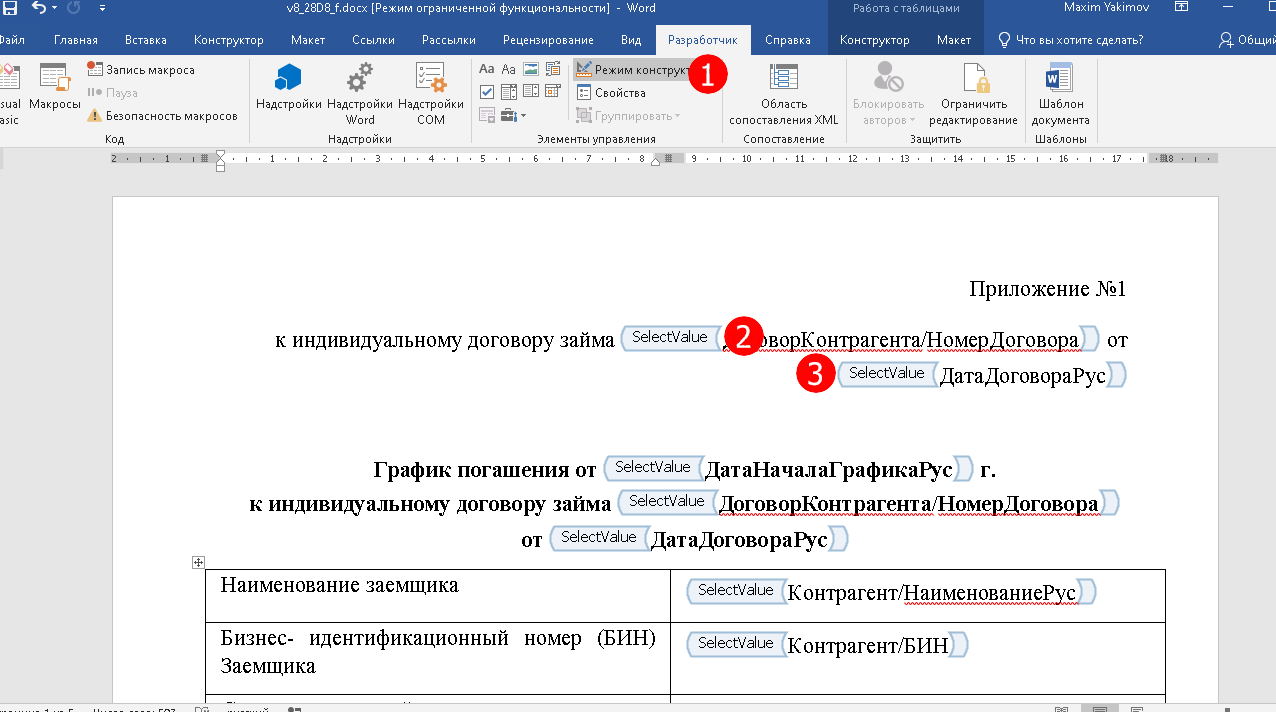Open Безопасность макросов settings

click(162, 116)
